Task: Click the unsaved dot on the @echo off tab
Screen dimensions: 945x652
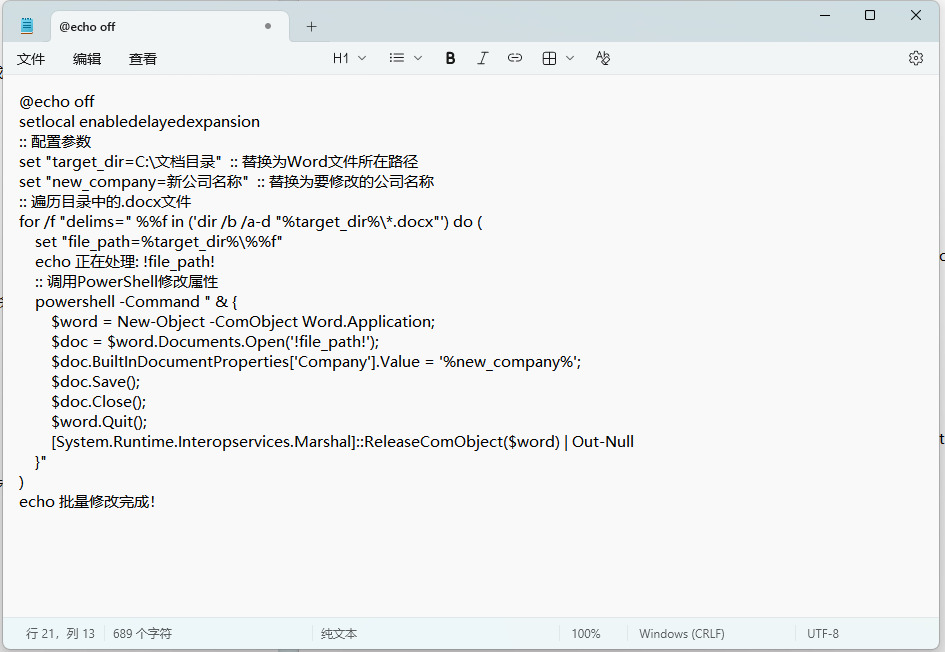Action: pos(268,26)
